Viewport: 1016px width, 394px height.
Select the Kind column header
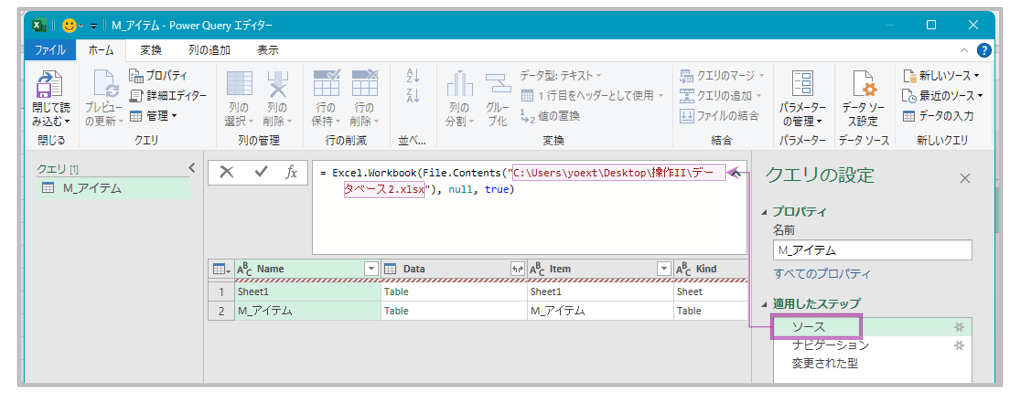tap(711, 269)
